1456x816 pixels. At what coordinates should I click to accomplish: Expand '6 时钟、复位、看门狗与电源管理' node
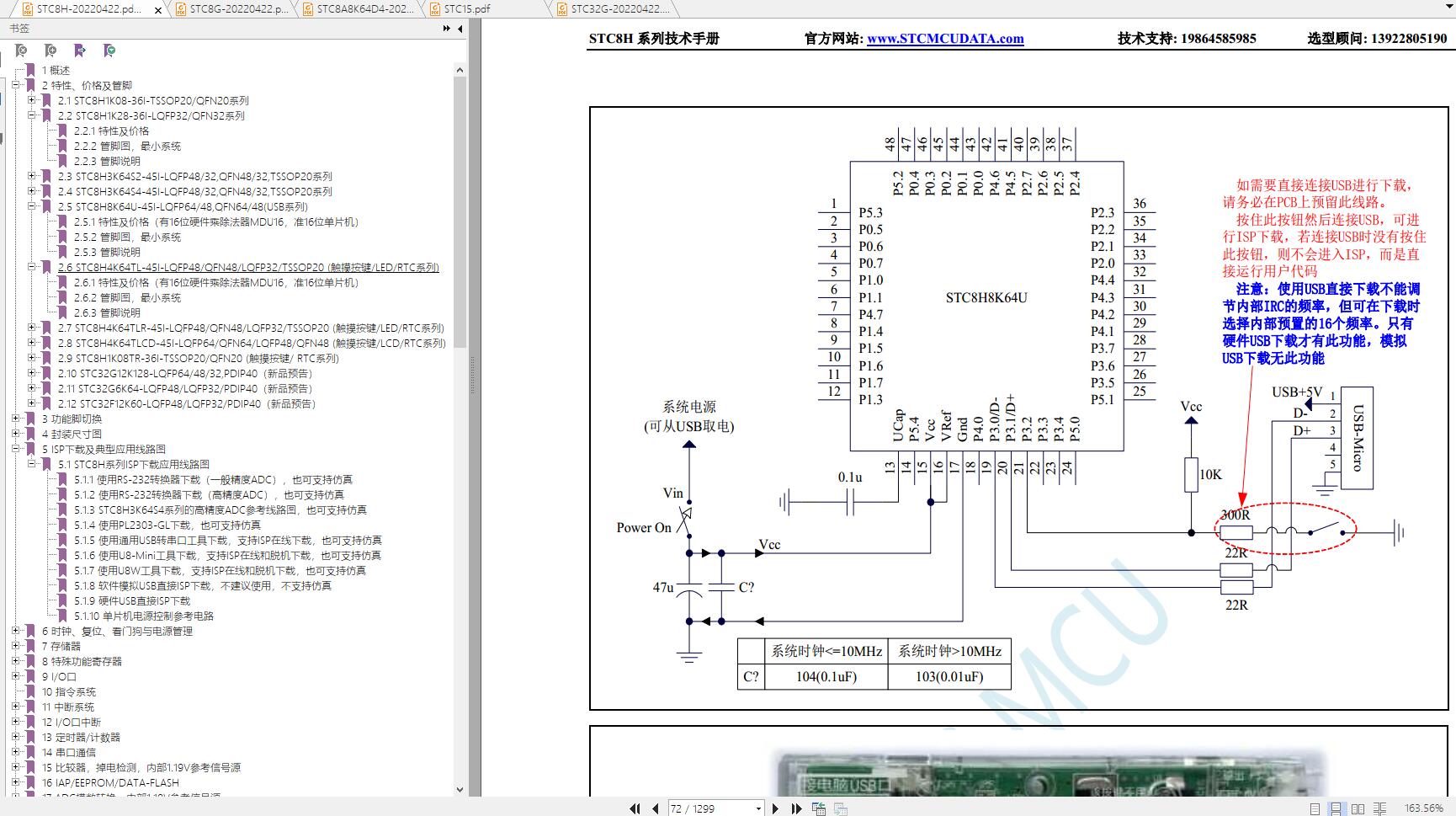tap(16, 631)
